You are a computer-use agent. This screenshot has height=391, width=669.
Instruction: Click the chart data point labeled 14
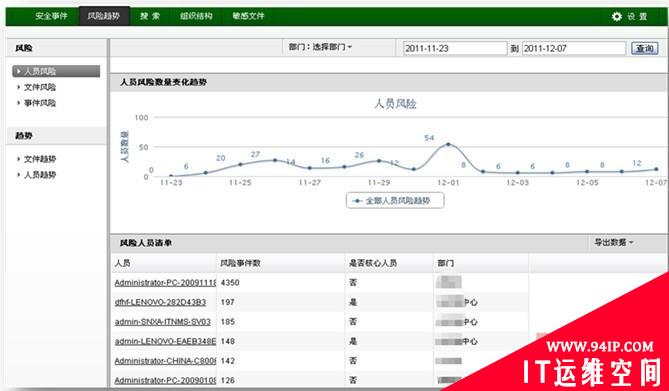310,168
